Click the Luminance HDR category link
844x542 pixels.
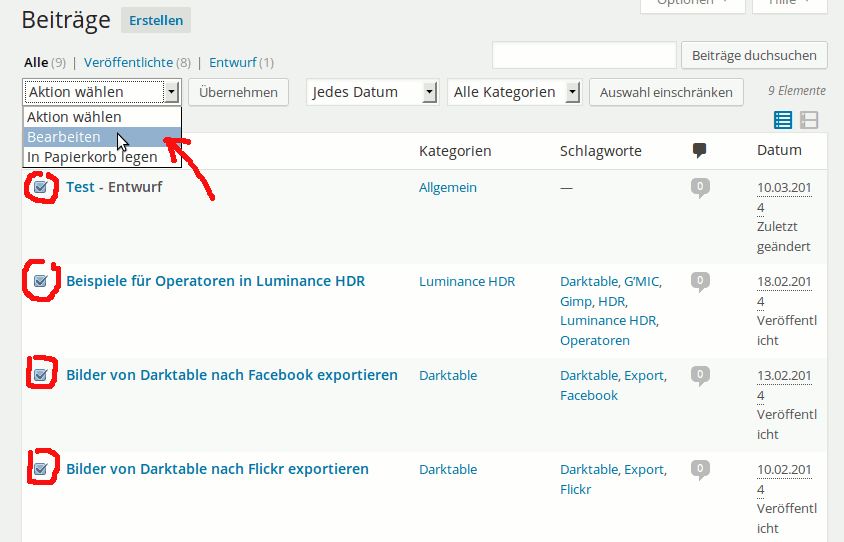[x=467, y=281]
